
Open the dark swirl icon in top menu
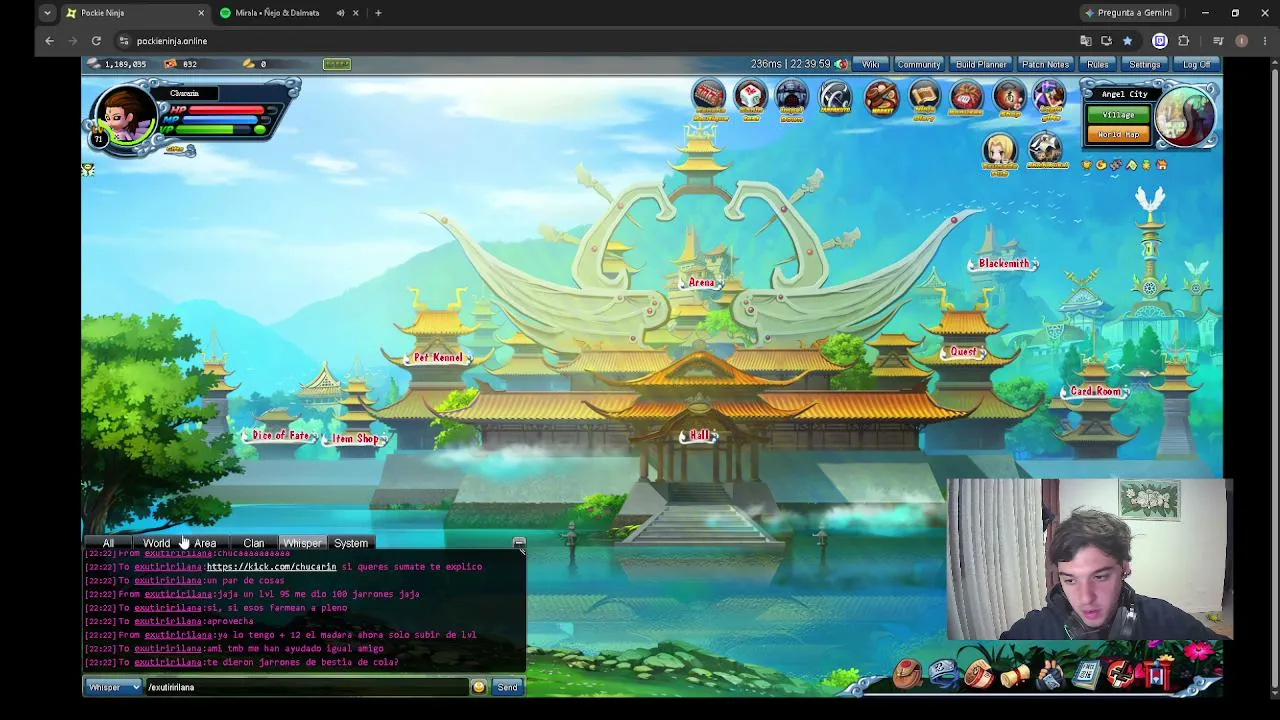click(835, 98)
